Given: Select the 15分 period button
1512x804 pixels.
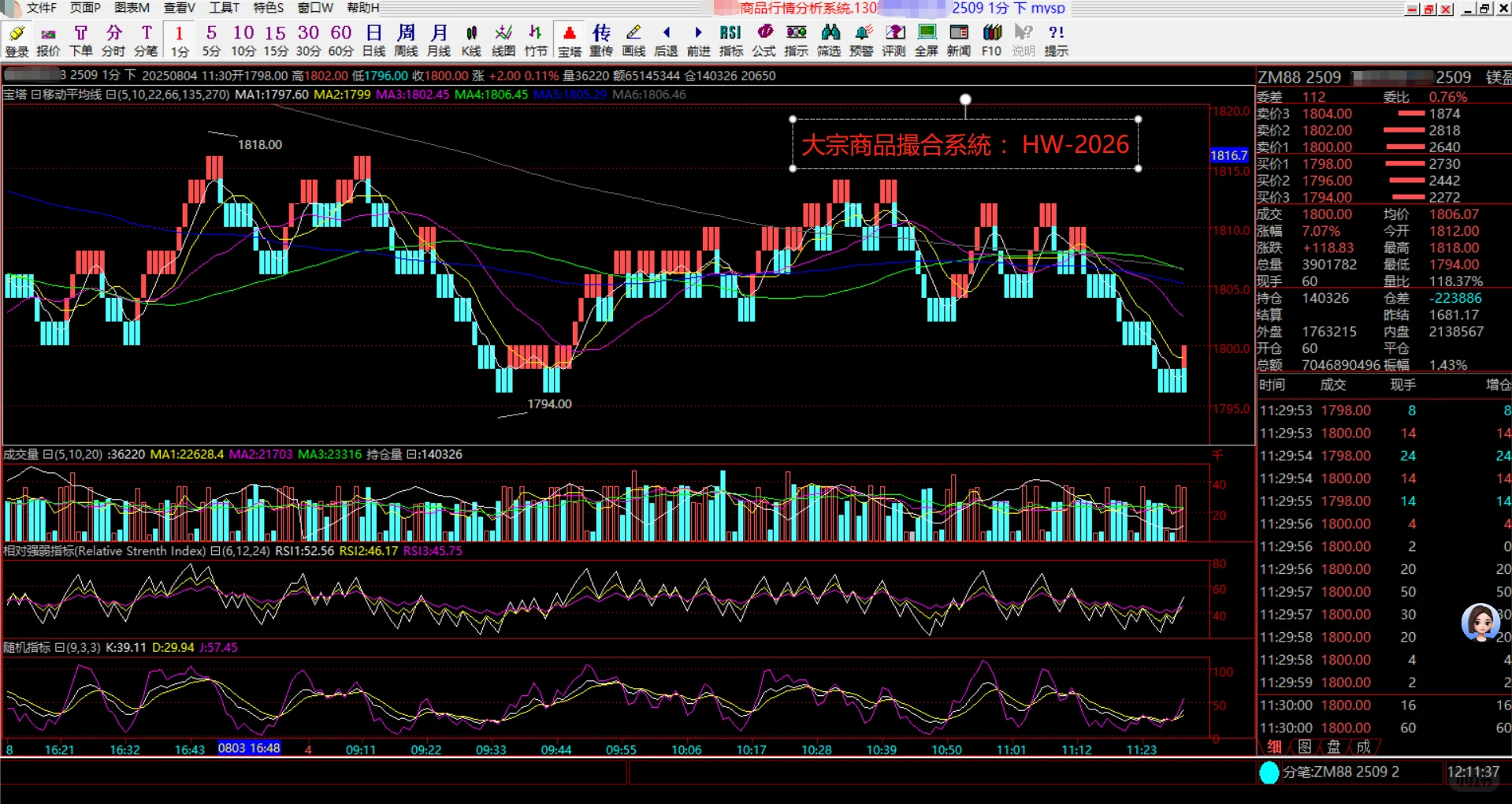Looking at the screenshot, I should [x=276, y=40].
